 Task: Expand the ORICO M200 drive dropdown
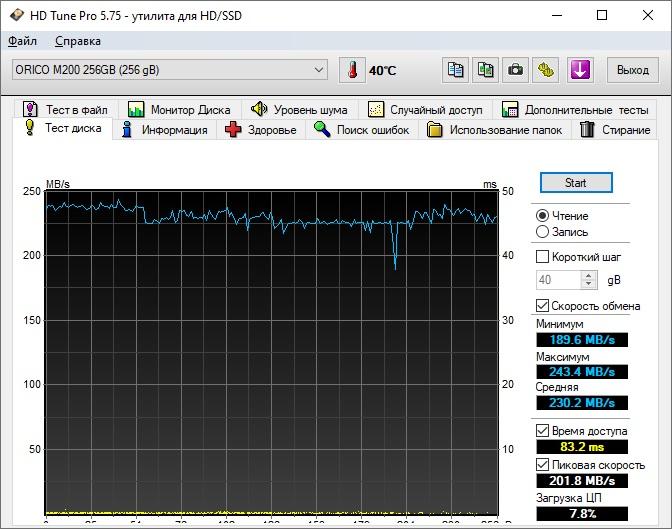point(319,70)
